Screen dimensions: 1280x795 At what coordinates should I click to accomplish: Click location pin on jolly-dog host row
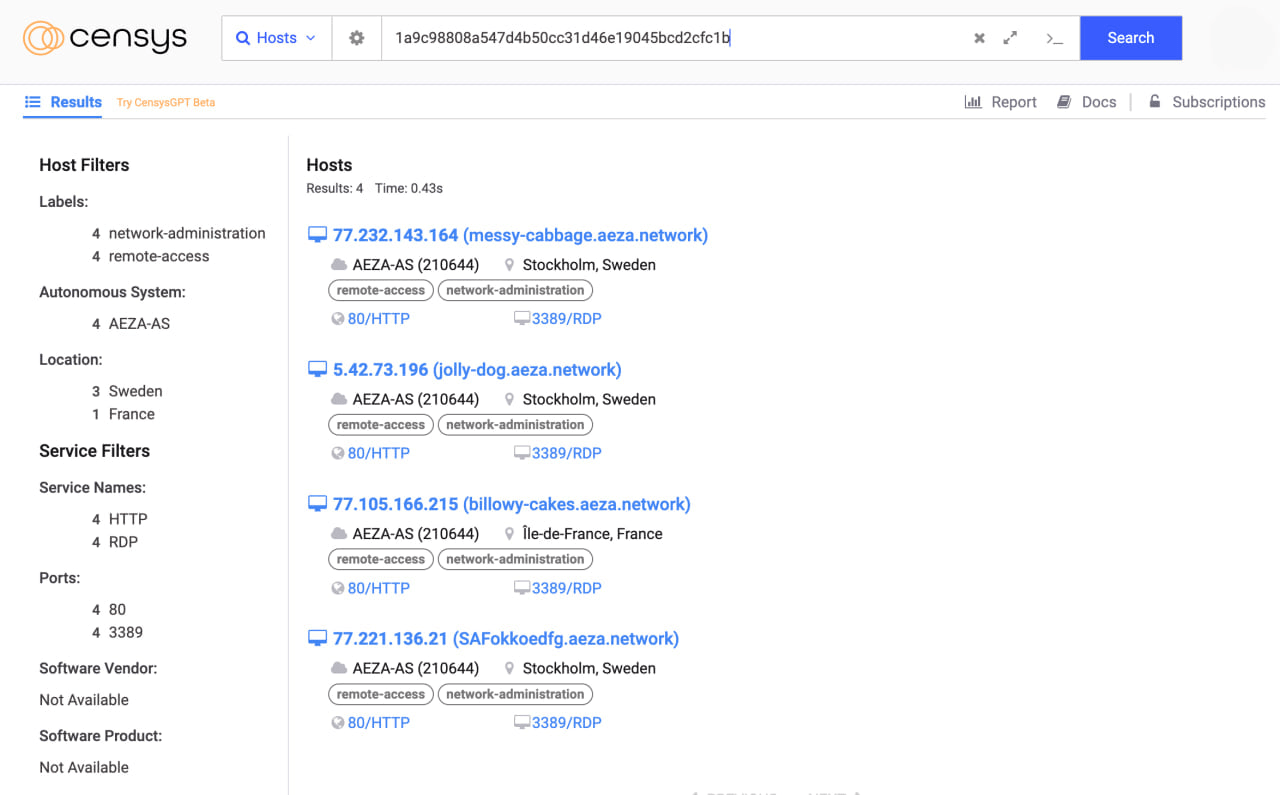point(509,399)
